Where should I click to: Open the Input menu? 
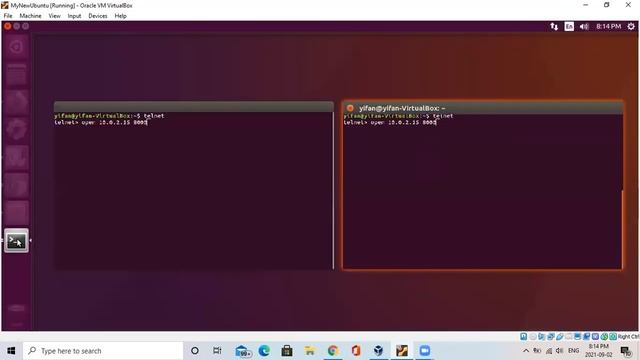coord(74,16)
